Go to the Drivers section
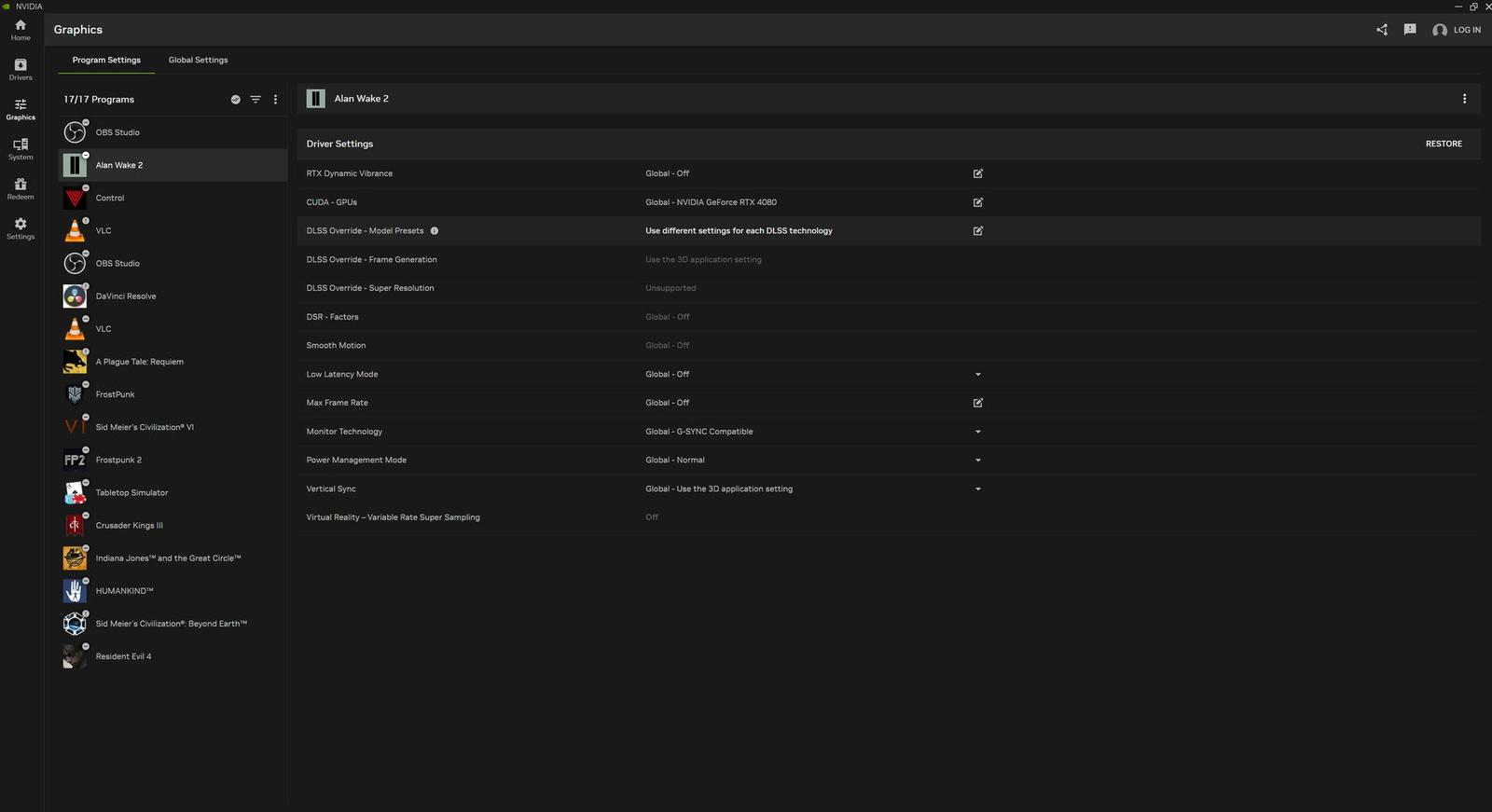 tap(21, 70)
